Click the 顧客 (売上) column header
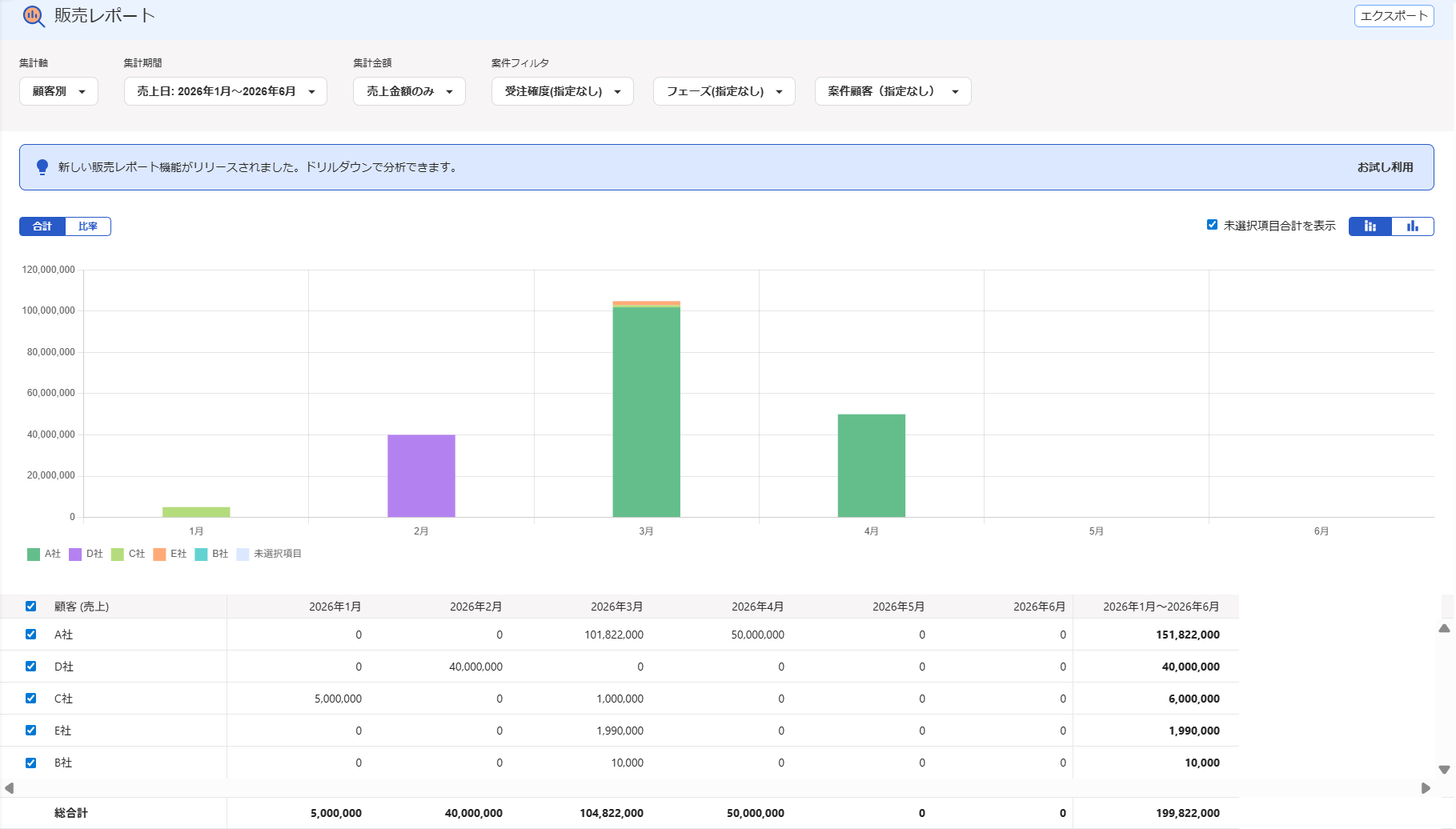Viewport: 1456px width, 829px height. (x=82, y=607)
